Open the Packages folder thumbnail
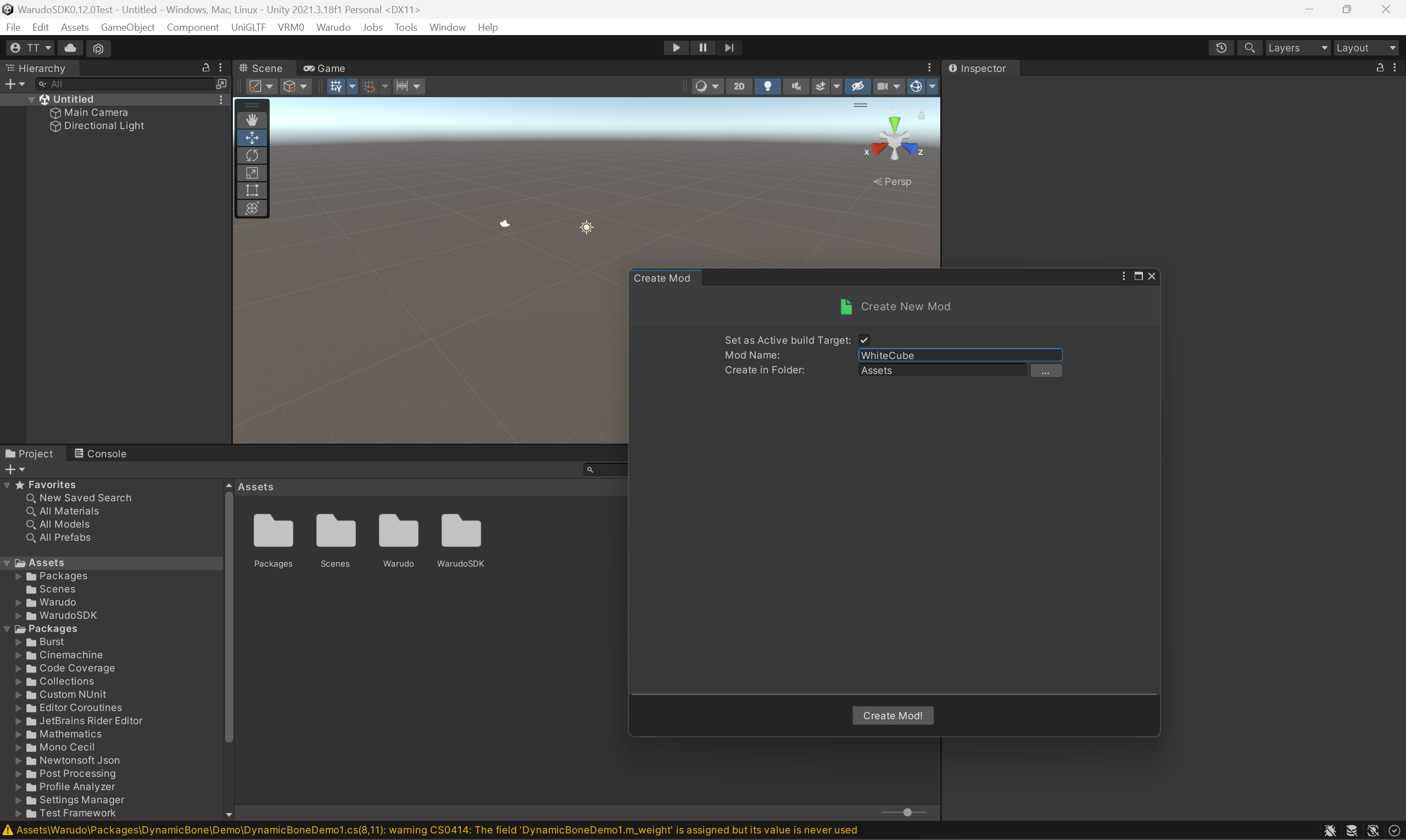1406x840 pixels. pos(274,541)
